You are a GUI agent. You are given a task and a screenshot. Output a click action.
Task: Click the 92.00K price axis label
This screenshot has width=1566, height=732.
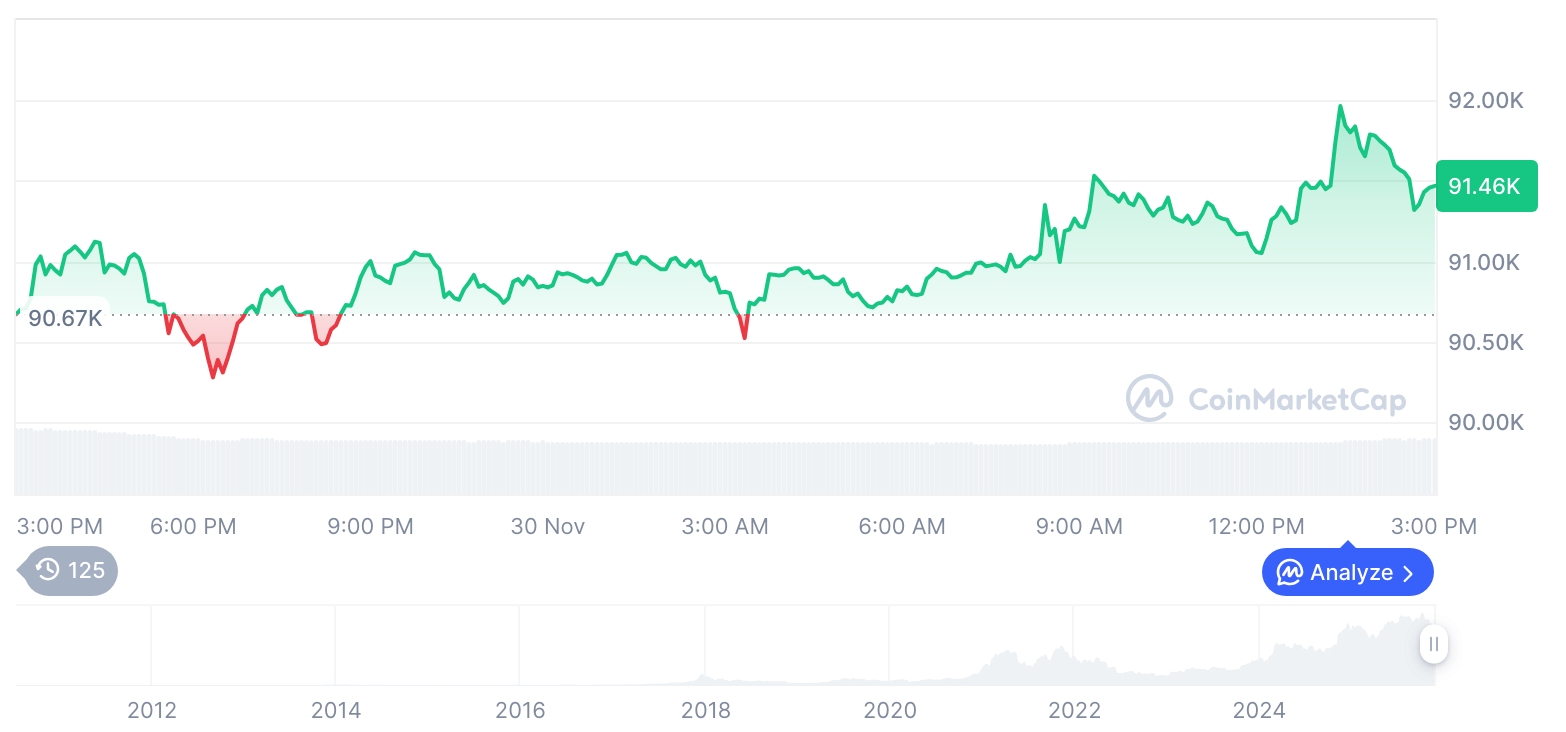click(x=1485, y=101)
